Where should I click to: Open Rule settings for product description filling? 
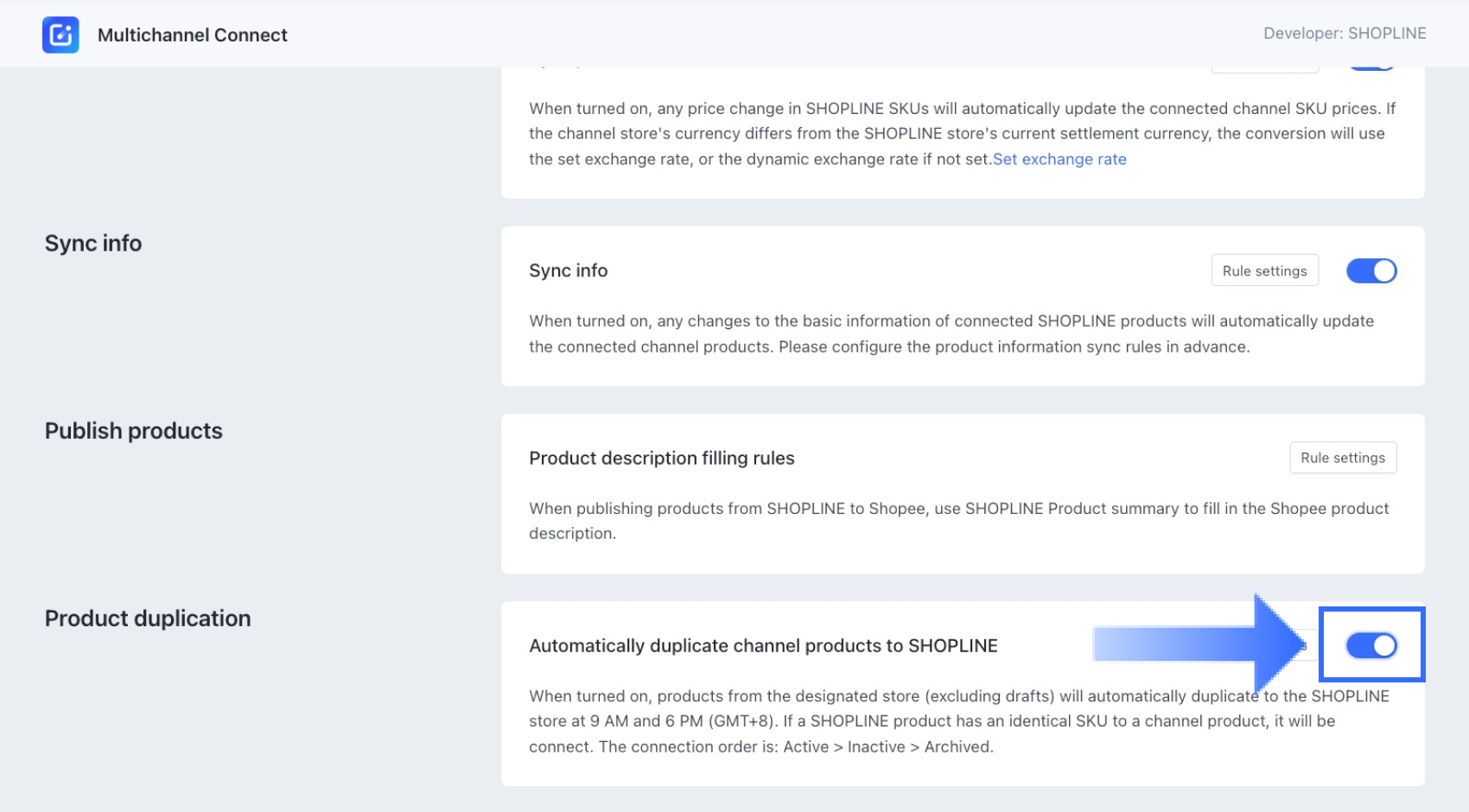tap(1342, 458)
